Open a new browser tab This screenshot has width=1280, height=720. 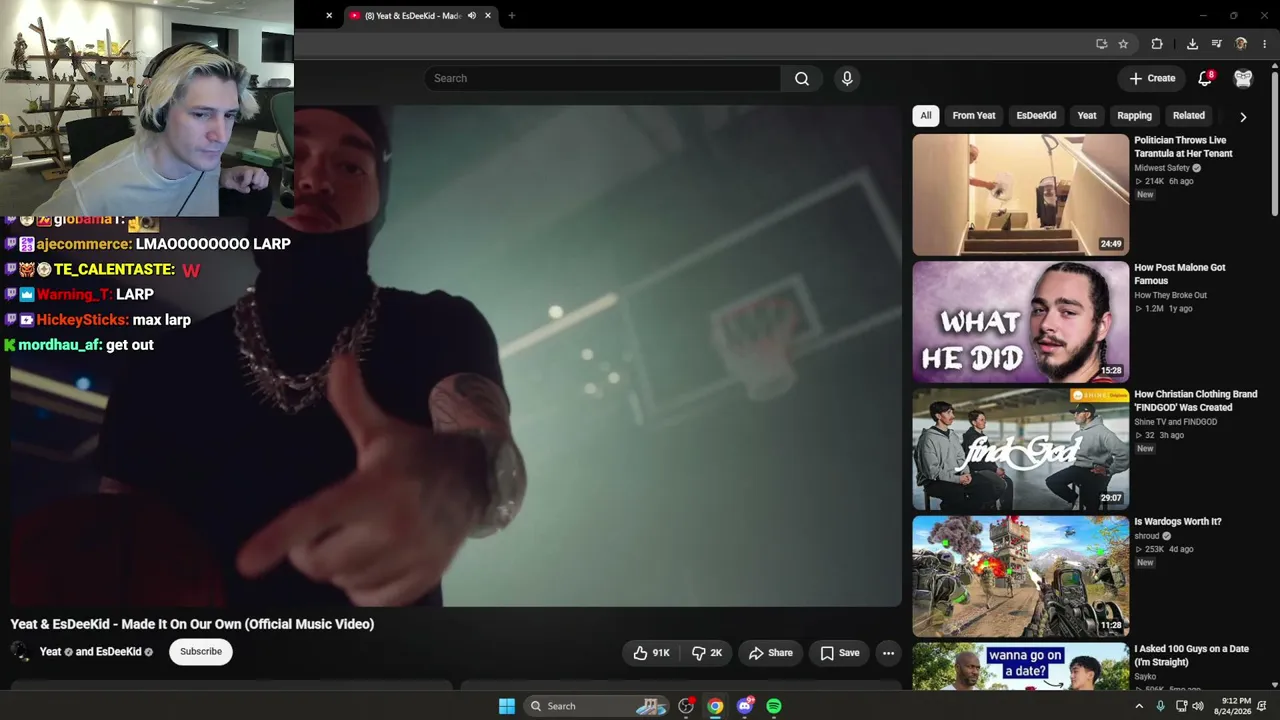tap(511, 16)
